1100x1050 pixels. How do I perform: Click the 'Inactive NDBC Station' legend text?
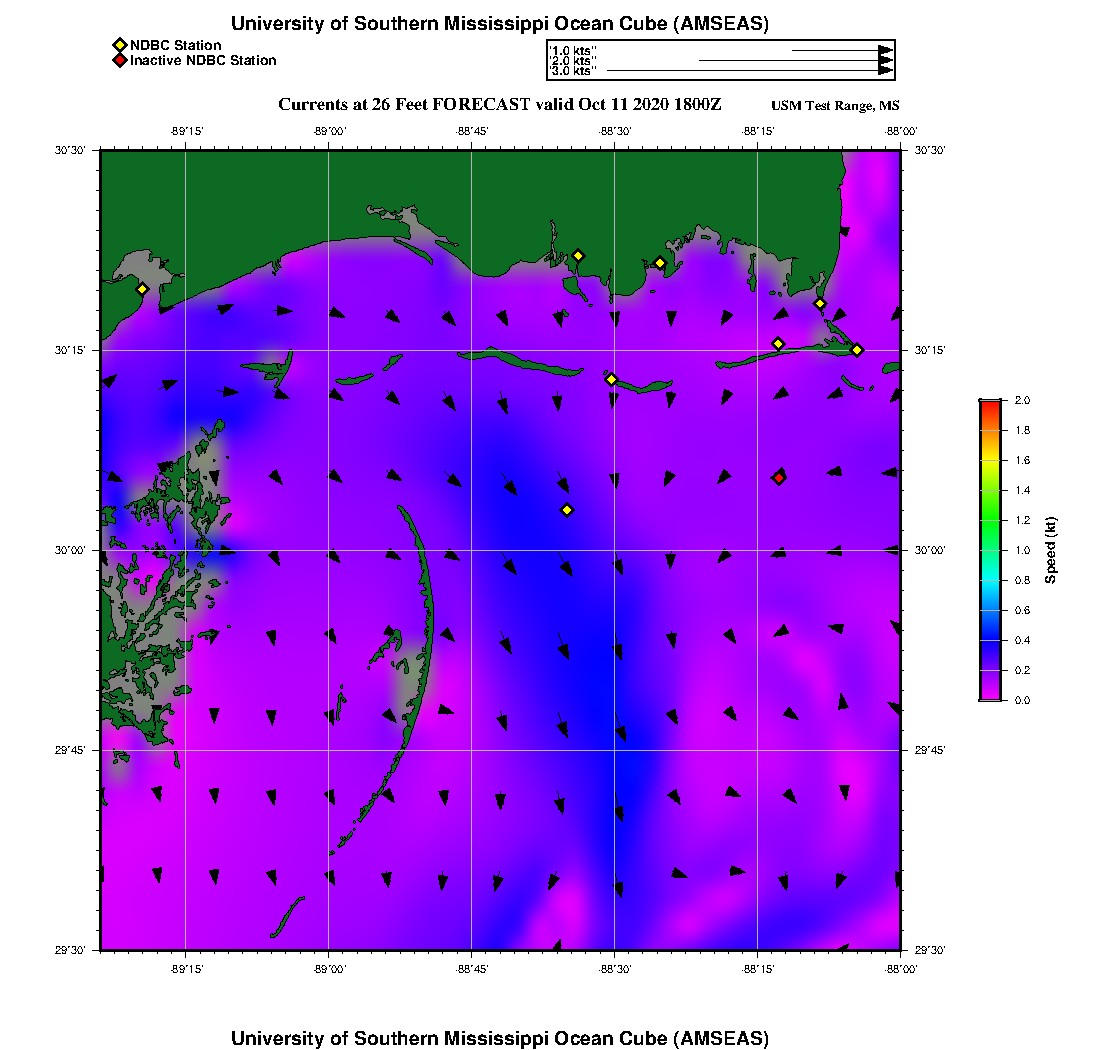coord(203,60)
